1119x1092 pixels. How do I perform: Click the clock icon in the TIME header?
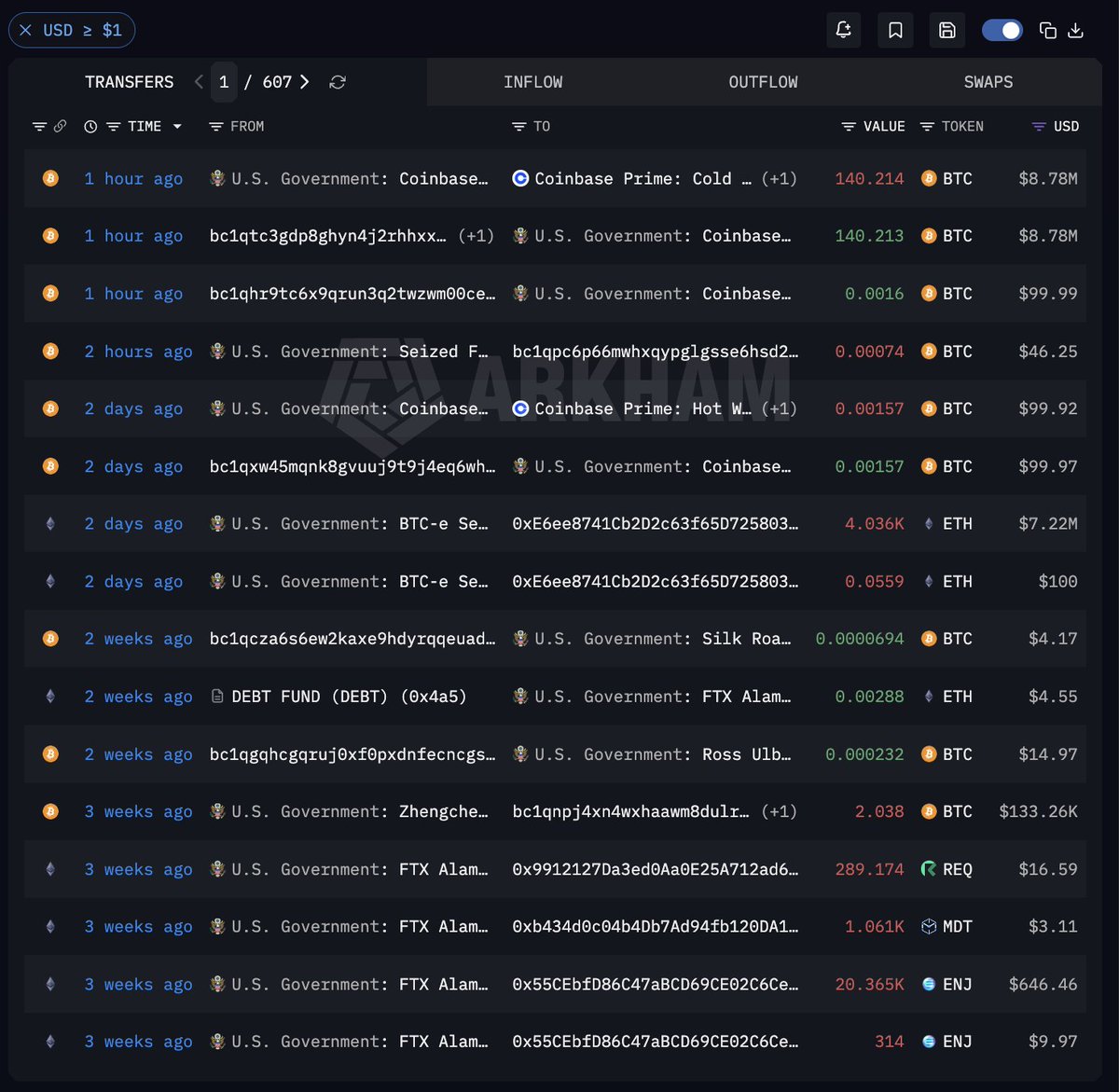click(x=90, y=127)
